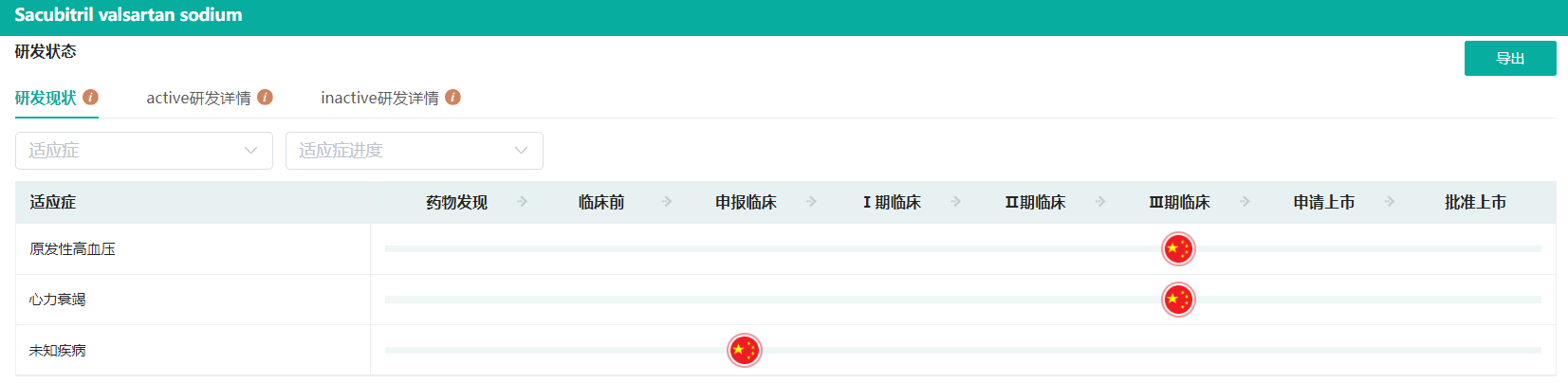The width and height of the screenshot is (1568, 383).
Task: Click the 适应症 column header
Action: [53, 202]
